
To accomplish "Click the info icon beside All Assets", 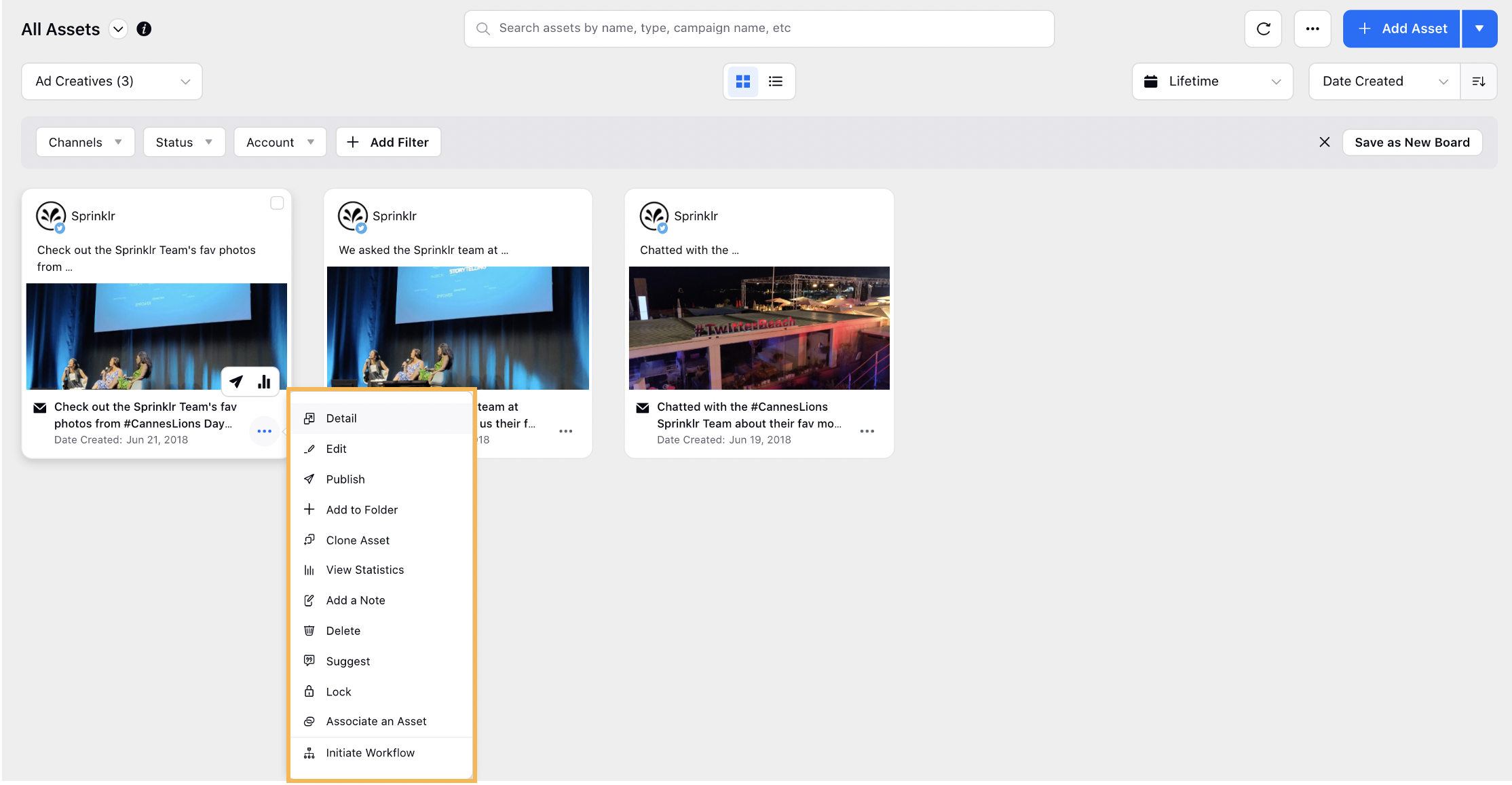I will [144, 29].
